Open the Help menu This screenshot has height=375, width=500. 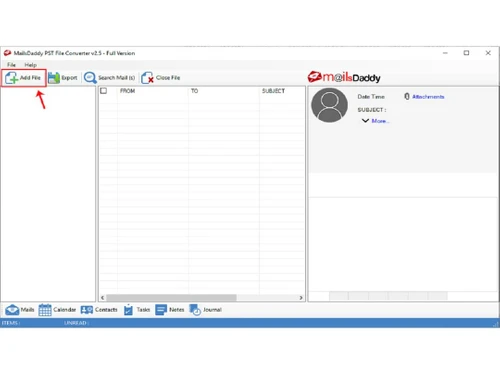[x=30, y=65]
